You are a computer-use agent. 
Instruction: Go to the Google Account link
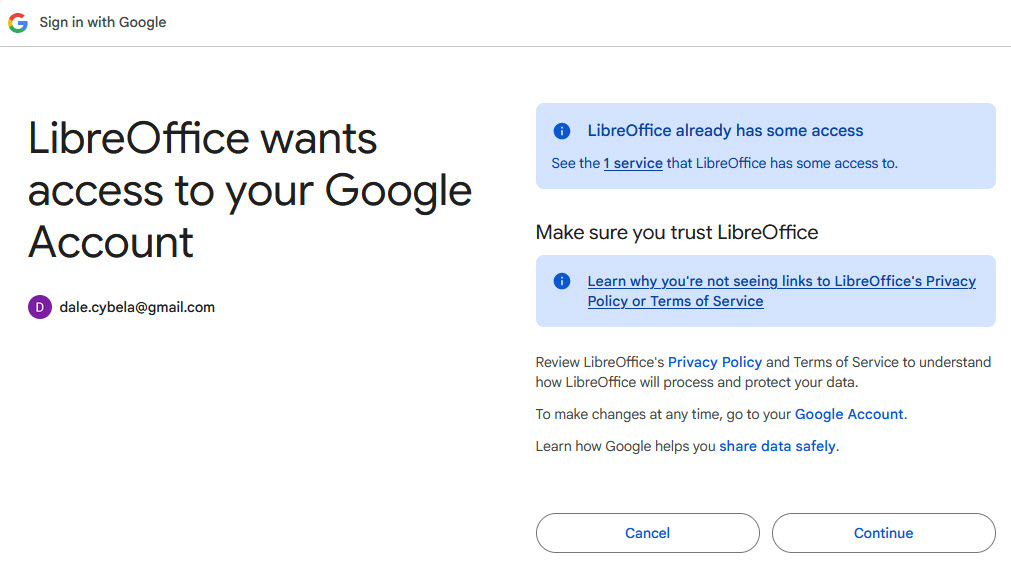click(x=849, y=414)
